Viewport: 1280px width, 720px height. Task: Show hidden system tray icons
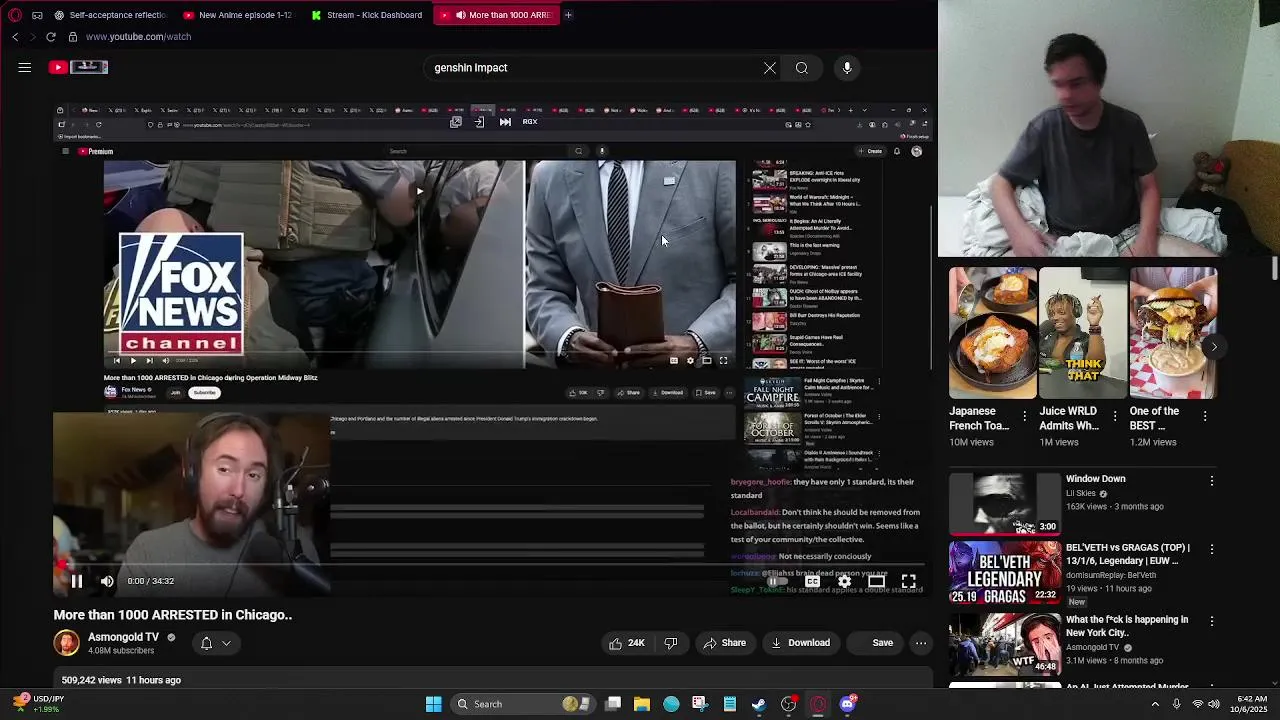[x=1156, y=704]
